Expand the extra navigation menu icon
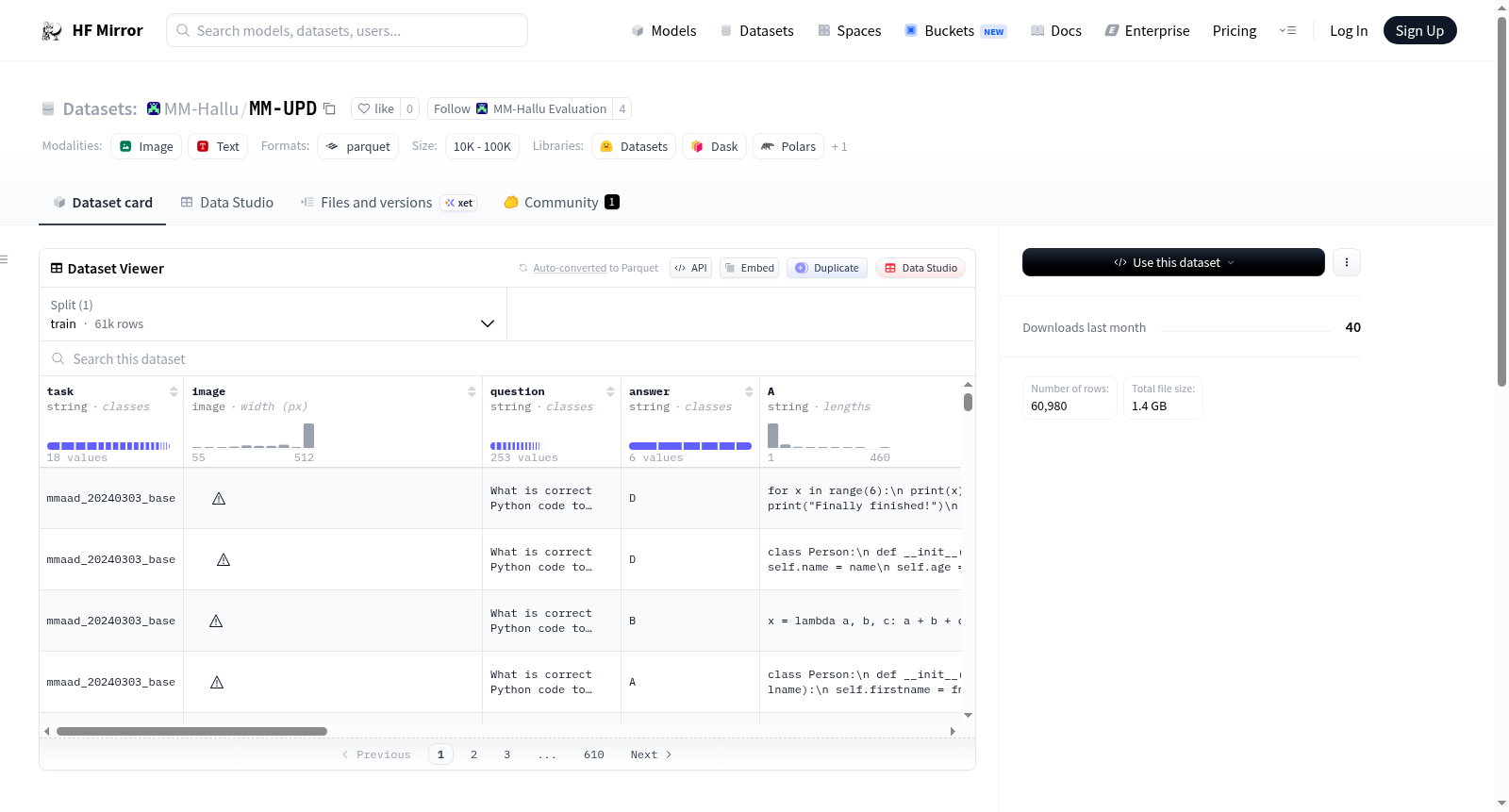This screenshot has width=1509, height=812. 1287,30
